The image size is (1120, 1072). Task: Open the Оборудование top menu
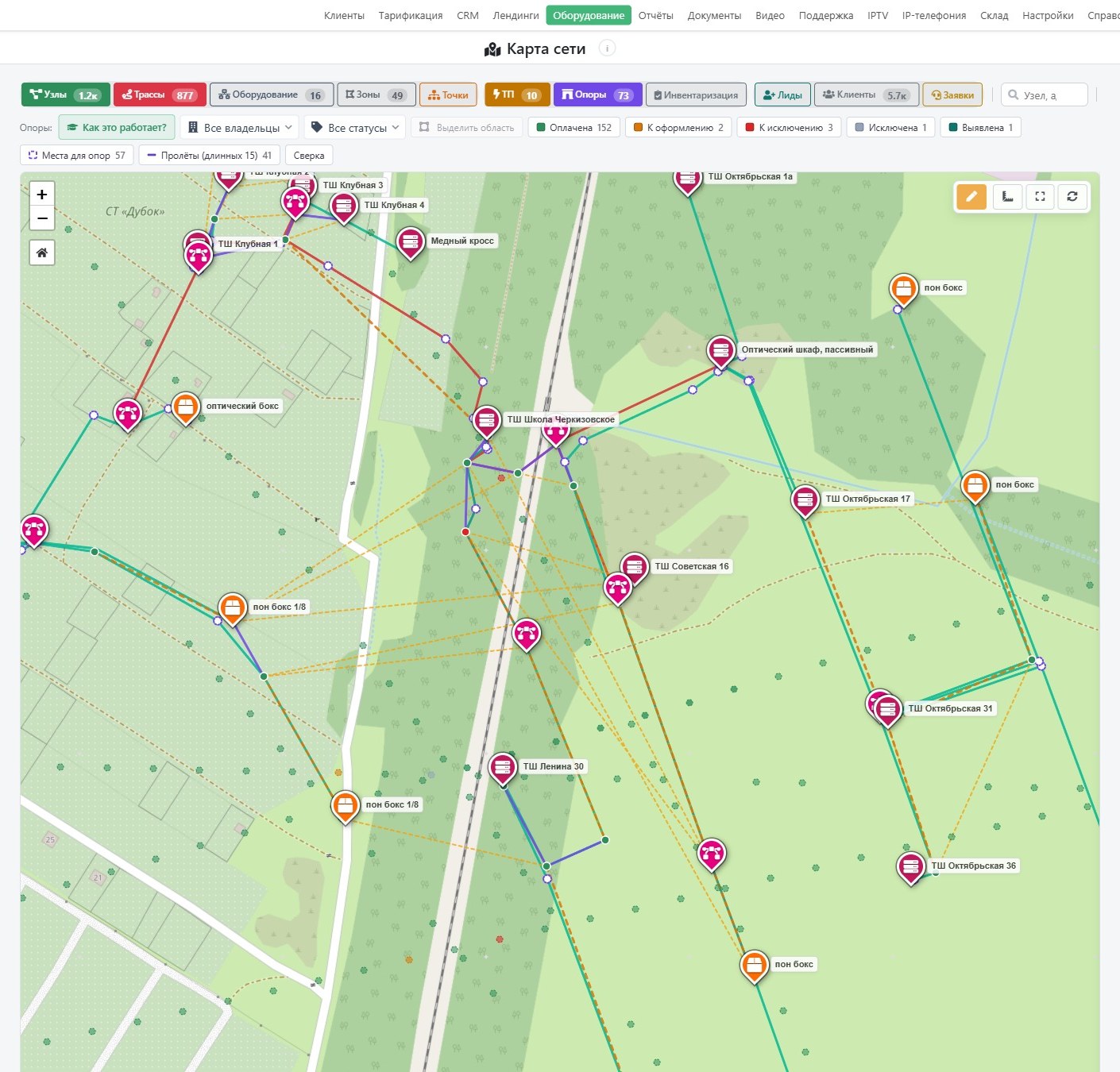589,15
